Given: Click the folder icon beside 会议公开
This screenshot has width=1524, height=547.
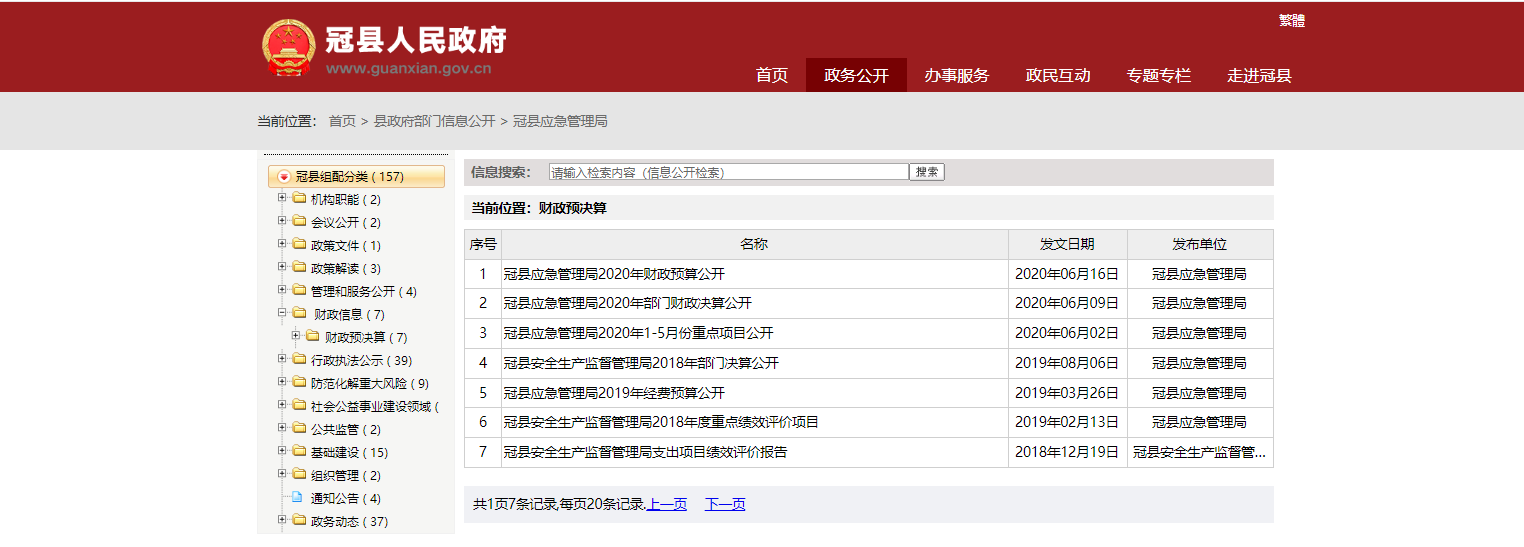Looking at the screenshot, I should (x=299, y=222).
